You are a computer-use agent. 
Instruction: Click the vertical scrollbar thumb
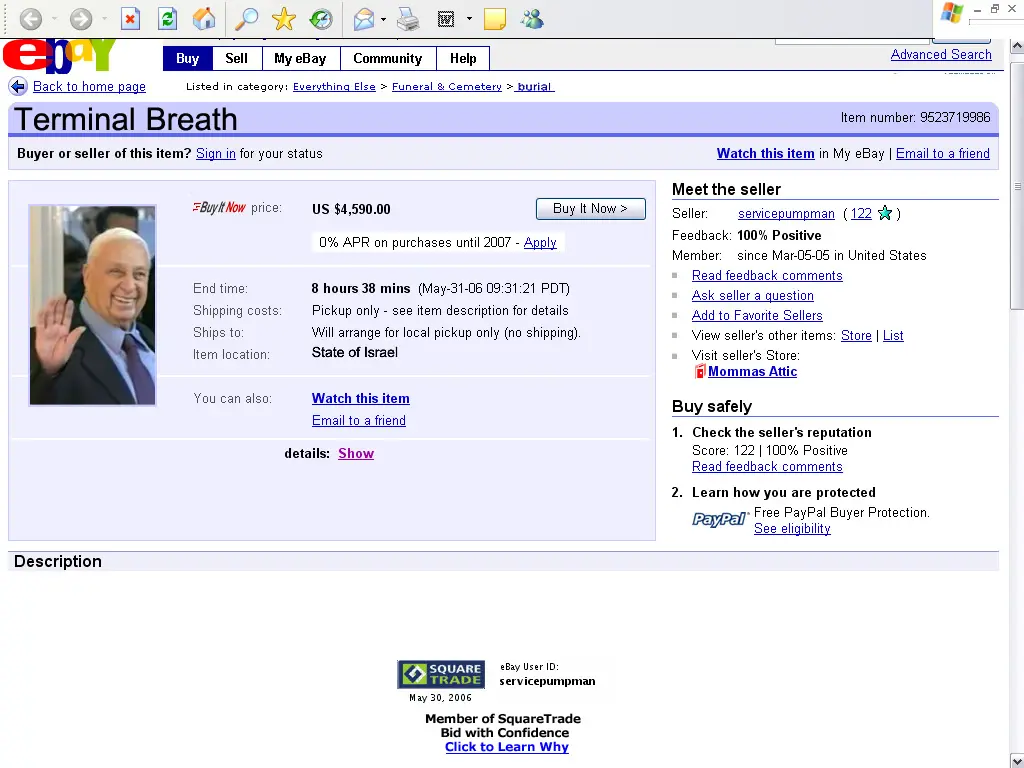click(x=1017, y=186)
